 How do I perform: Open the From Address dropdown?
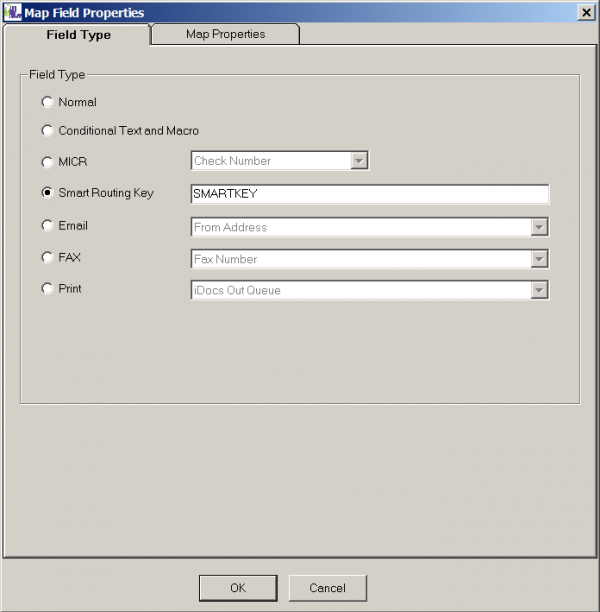540,227
